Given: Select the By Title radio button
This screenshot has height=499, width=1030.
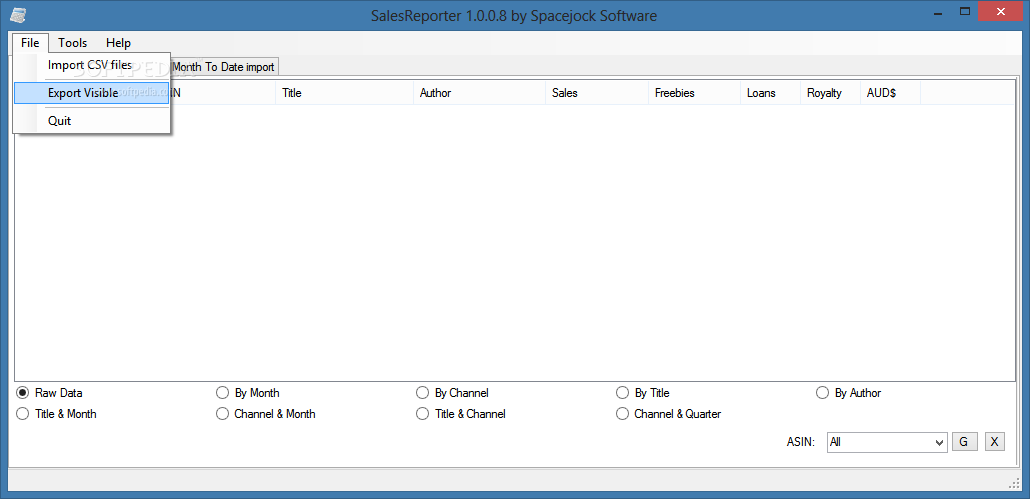Looking at the screenshot, I should pyautogui.click(x=643, y=393).
